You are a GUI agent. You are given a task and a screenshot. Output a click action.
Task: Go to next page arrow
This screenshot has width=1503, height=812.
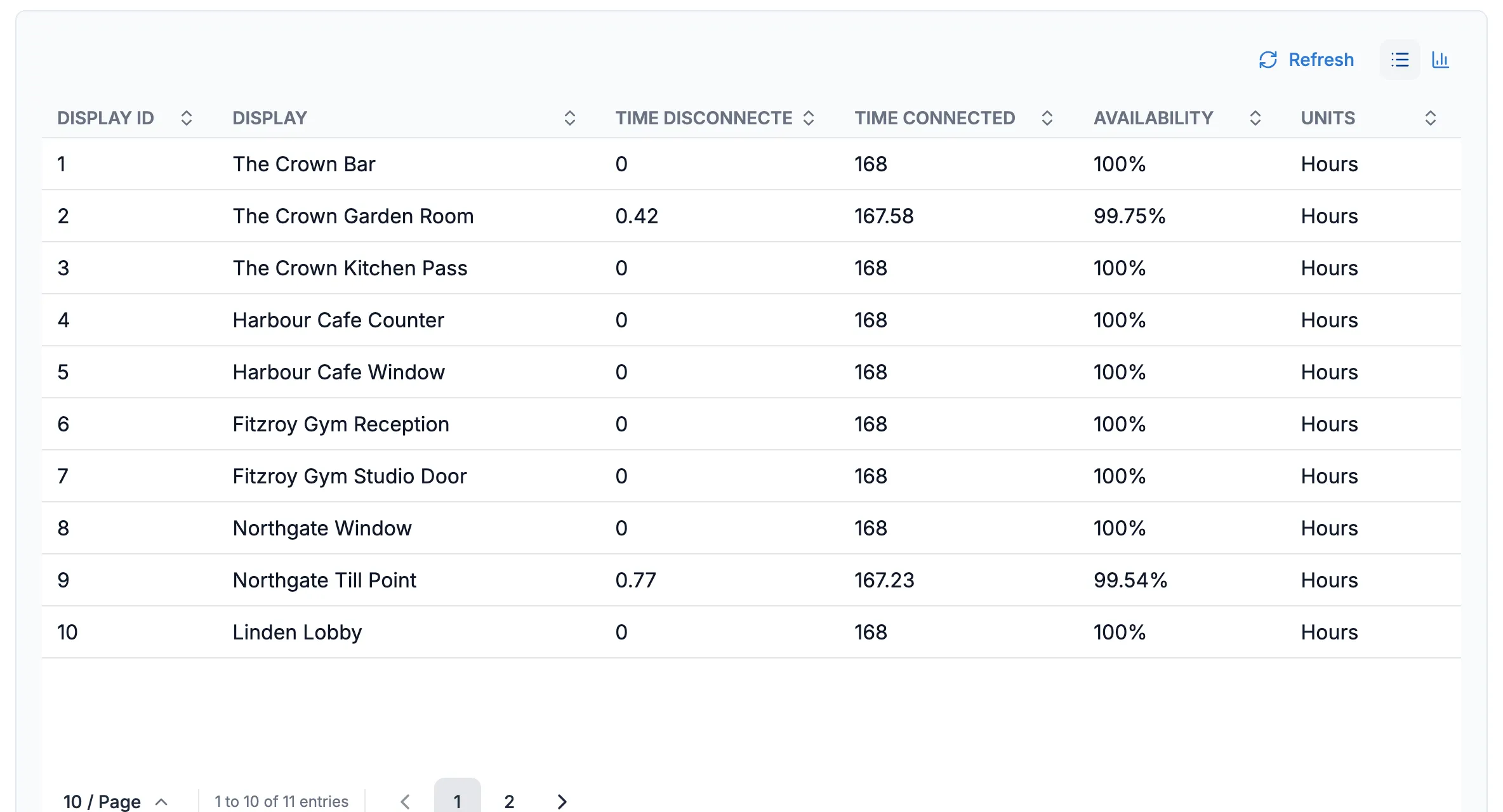point(562,801)
